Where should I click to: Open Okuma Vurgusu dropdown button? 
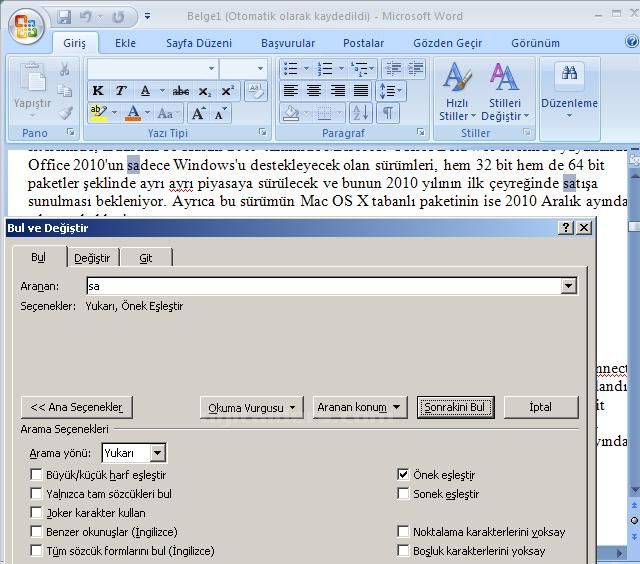click(x=252, y=408)
